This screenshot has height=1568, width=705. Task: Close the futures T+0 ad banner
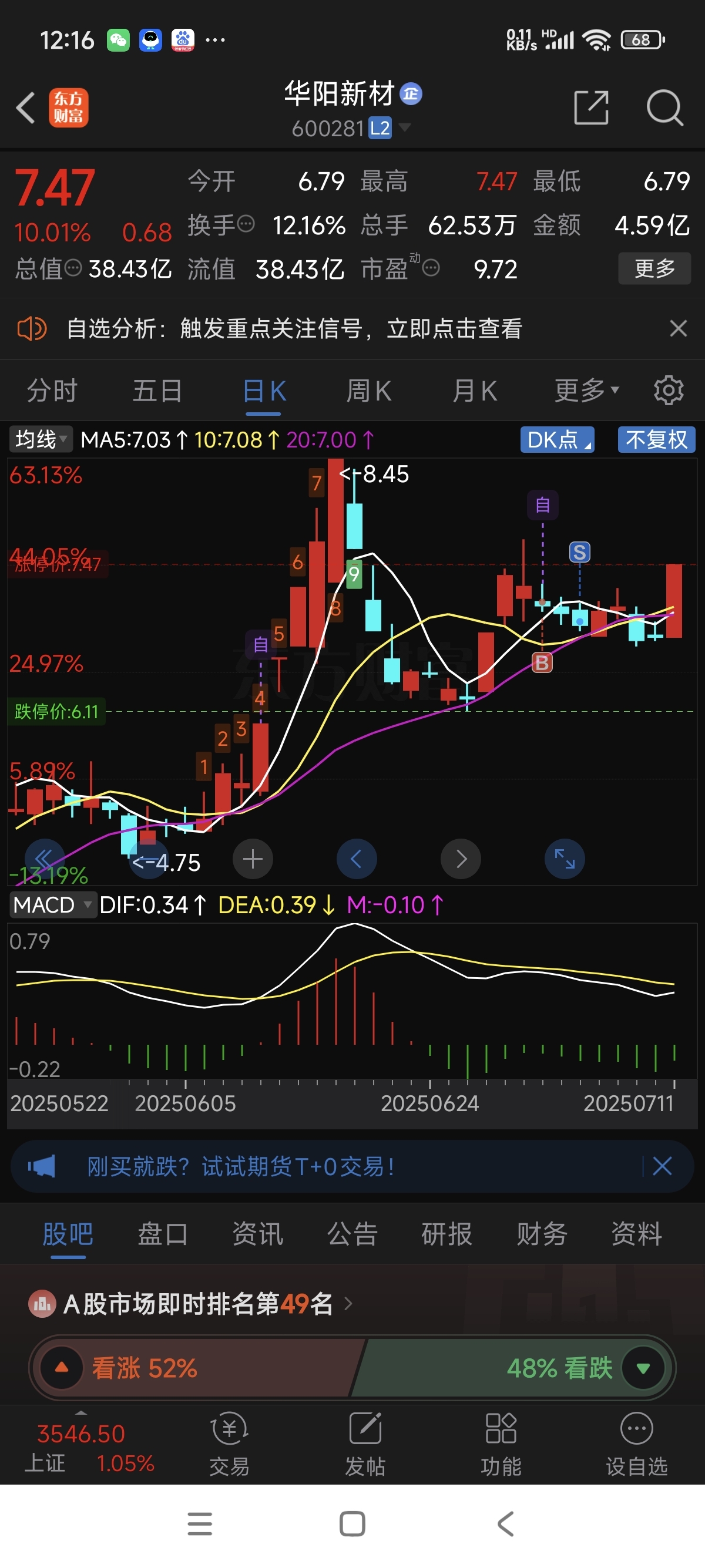662,1166
